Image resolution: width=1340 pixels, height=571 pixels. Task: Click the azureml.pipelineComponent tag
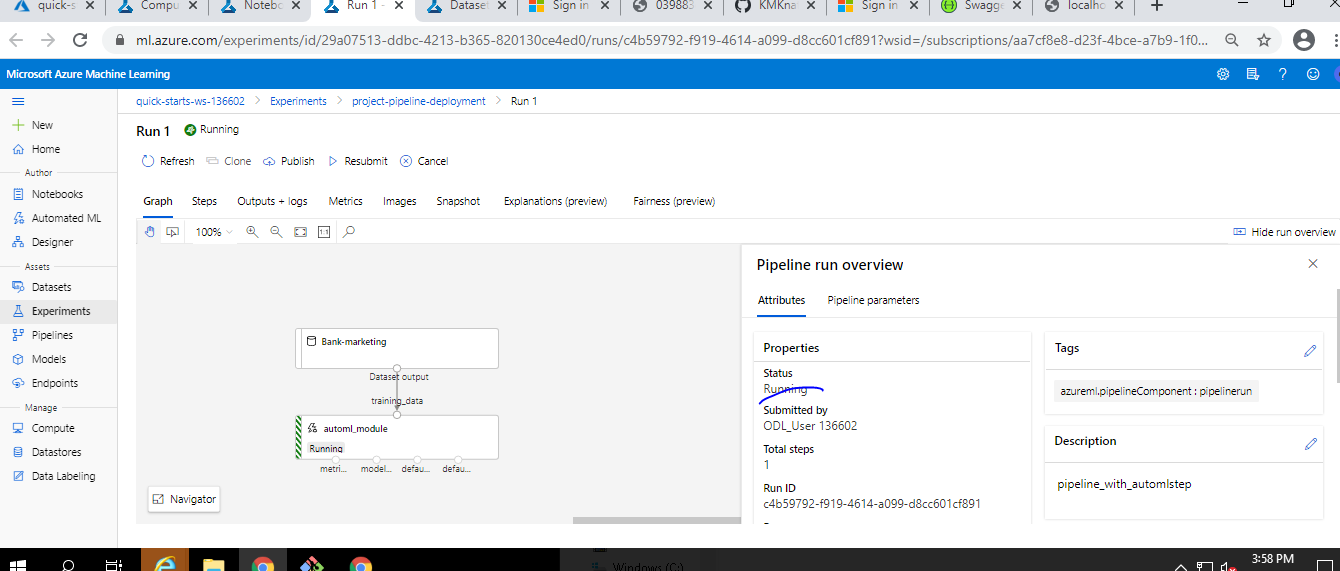tap(1156, 391)
